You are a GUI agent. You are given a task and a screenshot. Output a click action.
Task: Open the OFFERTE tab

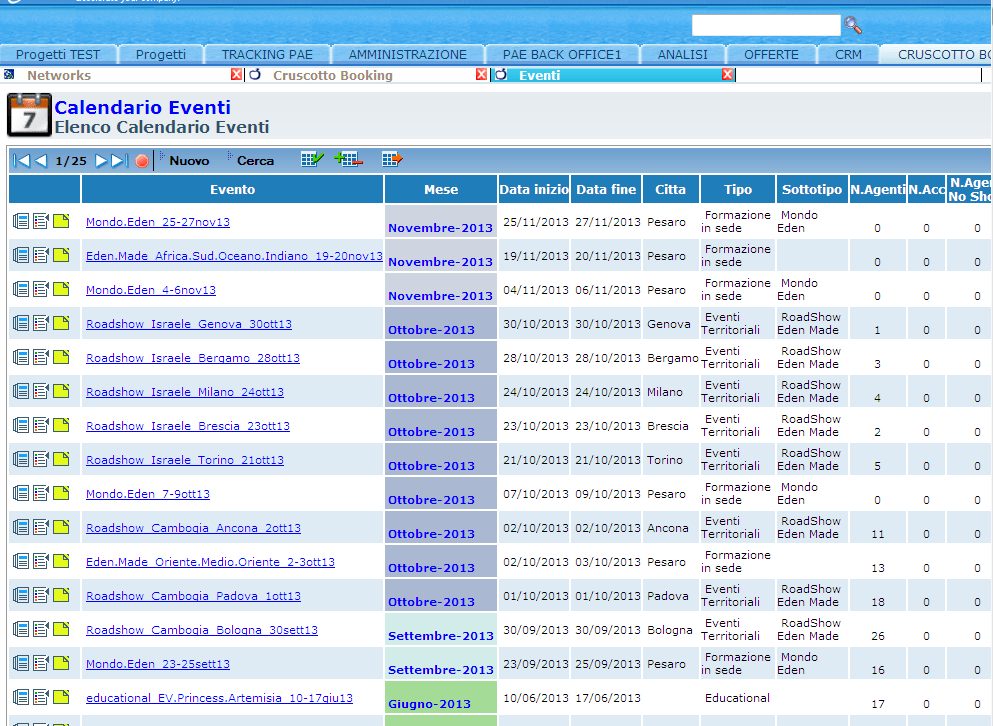(771, 54)
